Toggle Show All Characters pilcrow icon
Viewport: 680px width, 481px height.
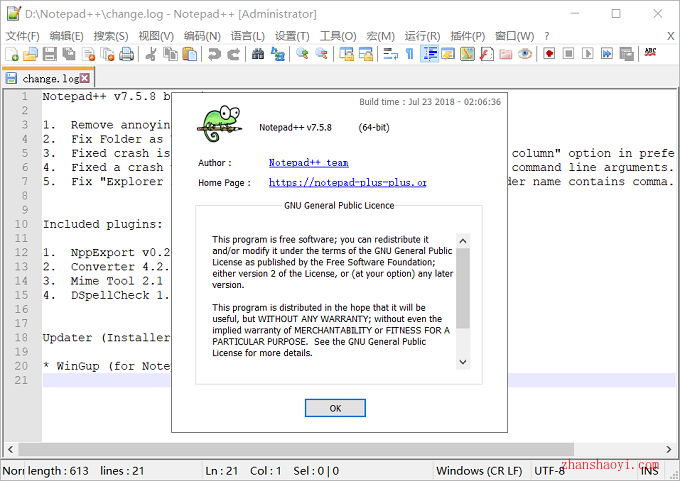coord(409,54)
